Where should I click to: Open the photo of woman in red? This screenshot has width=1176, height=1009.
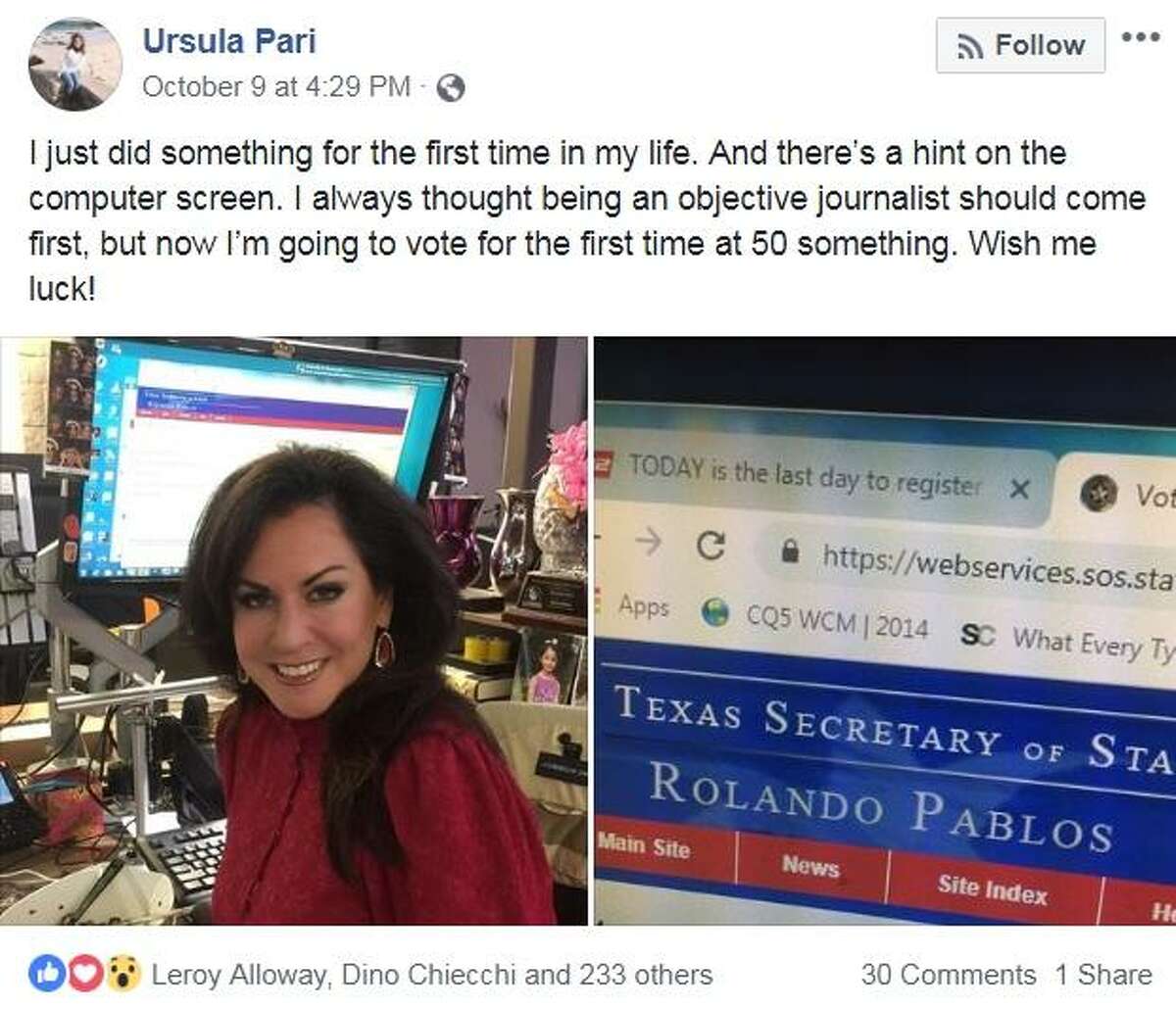294,631
